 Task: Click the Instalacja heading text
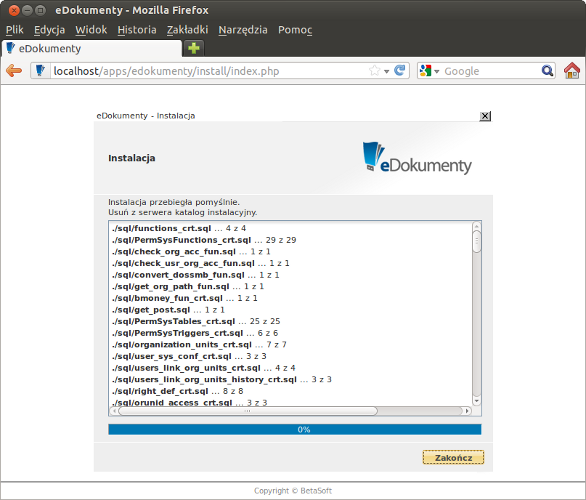132,158
